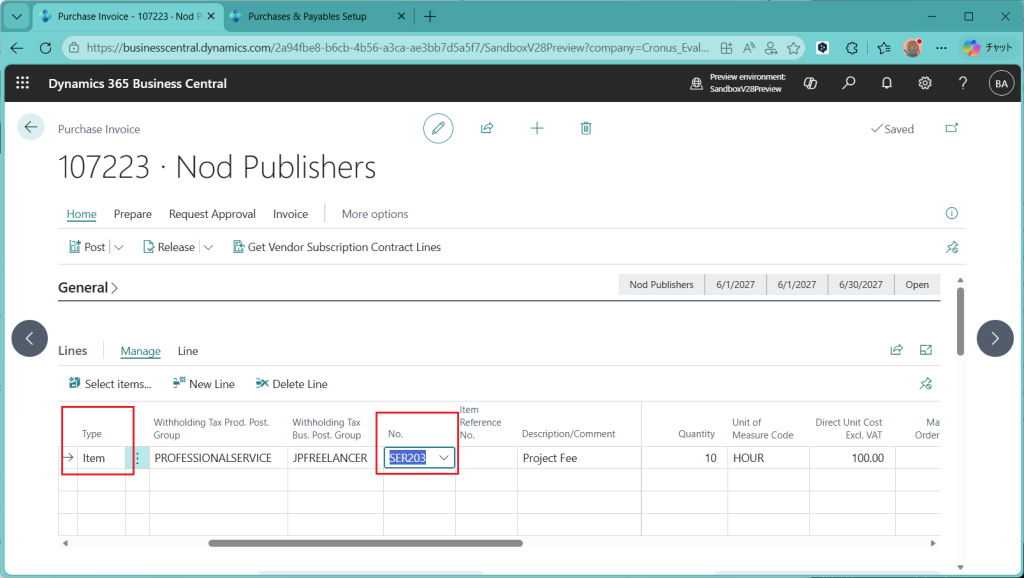Click the trash delete icon
This screenshot has width=1024, height=578.
point(586,128)
